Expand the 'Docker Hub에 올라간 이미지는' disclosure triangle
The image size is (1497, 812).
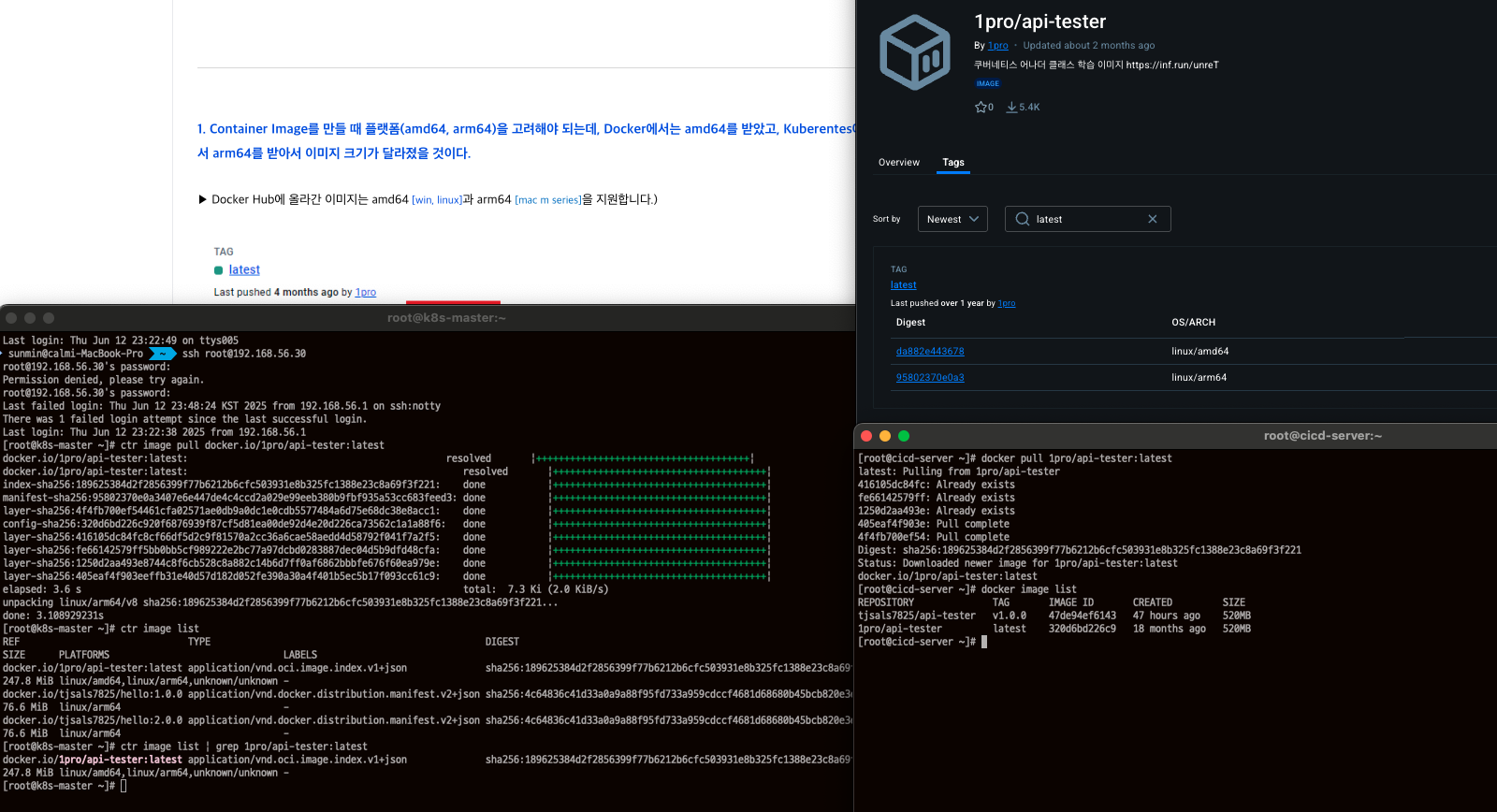point(202,199)
